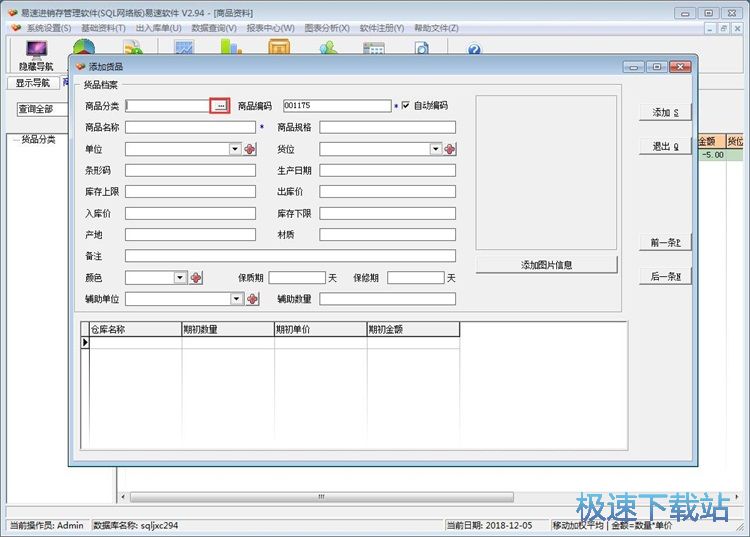The image size is (750, 537).
Task: Click the 隐藏导航 toolbar icon
Action: click(36, 55)
